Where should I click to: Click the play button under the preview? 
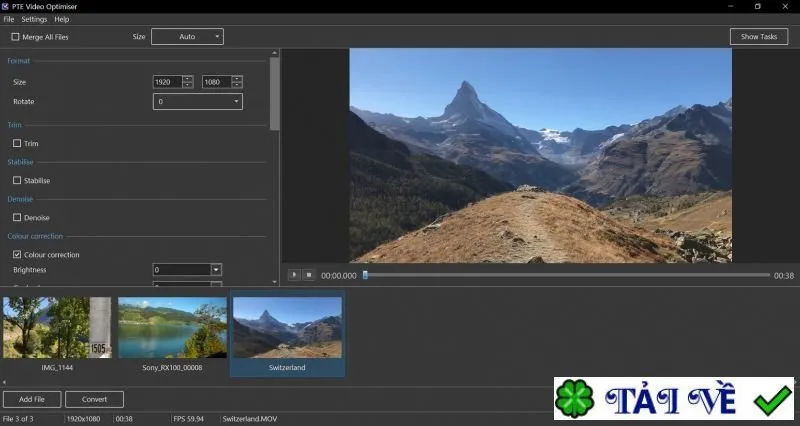pos(294,275)
